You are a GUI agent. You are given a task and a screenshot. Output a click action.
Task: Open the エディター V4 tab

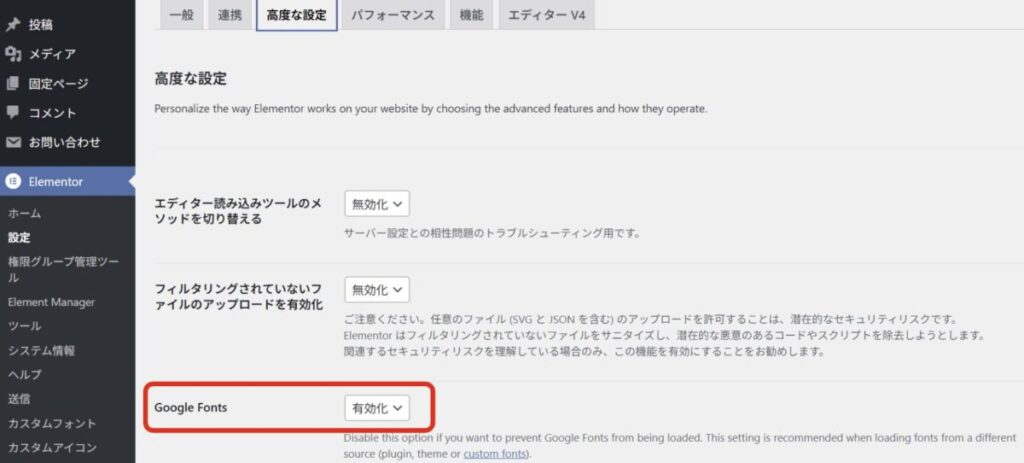[546, 16]
